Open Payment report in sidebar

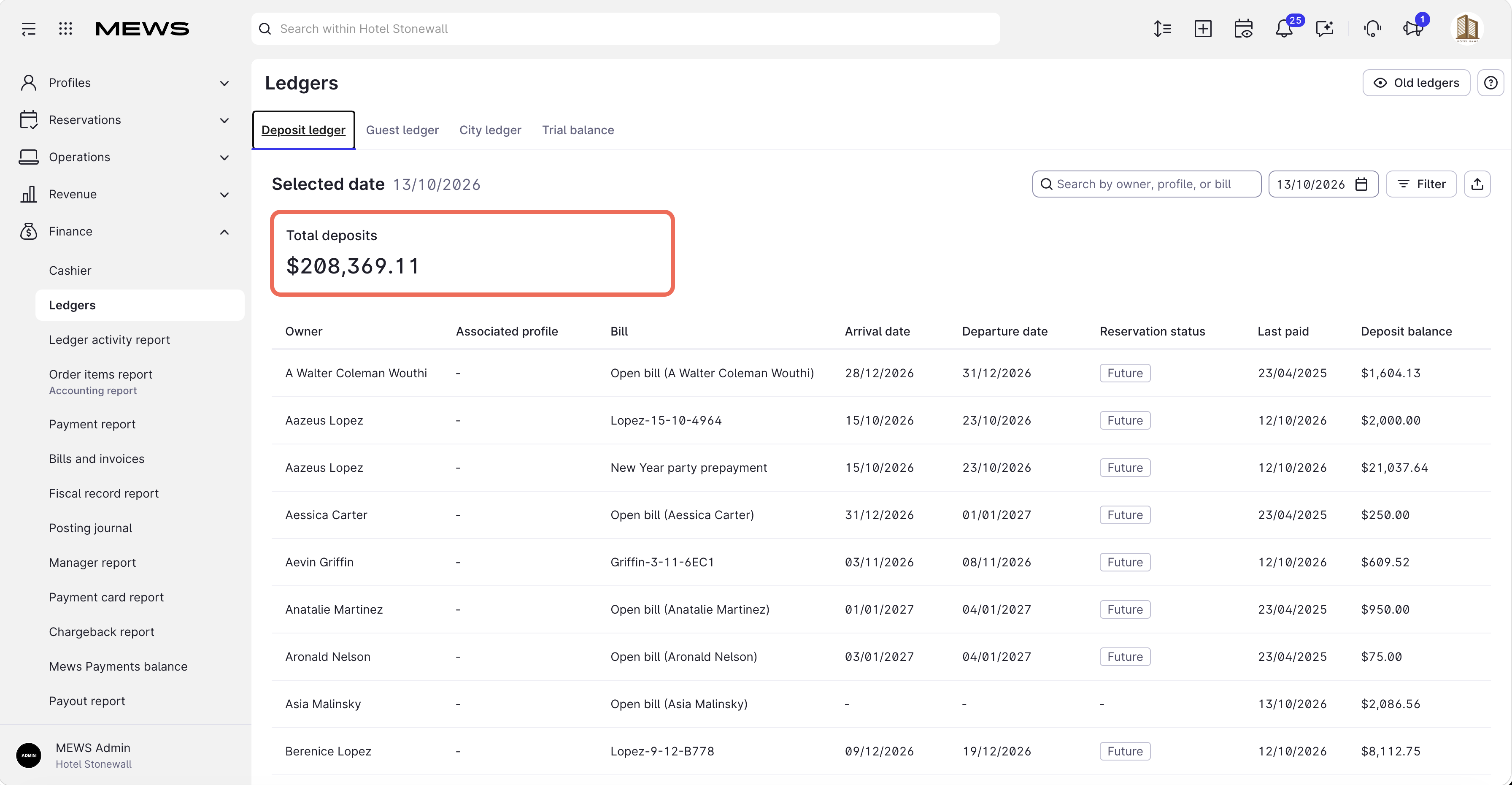(92, 424)
